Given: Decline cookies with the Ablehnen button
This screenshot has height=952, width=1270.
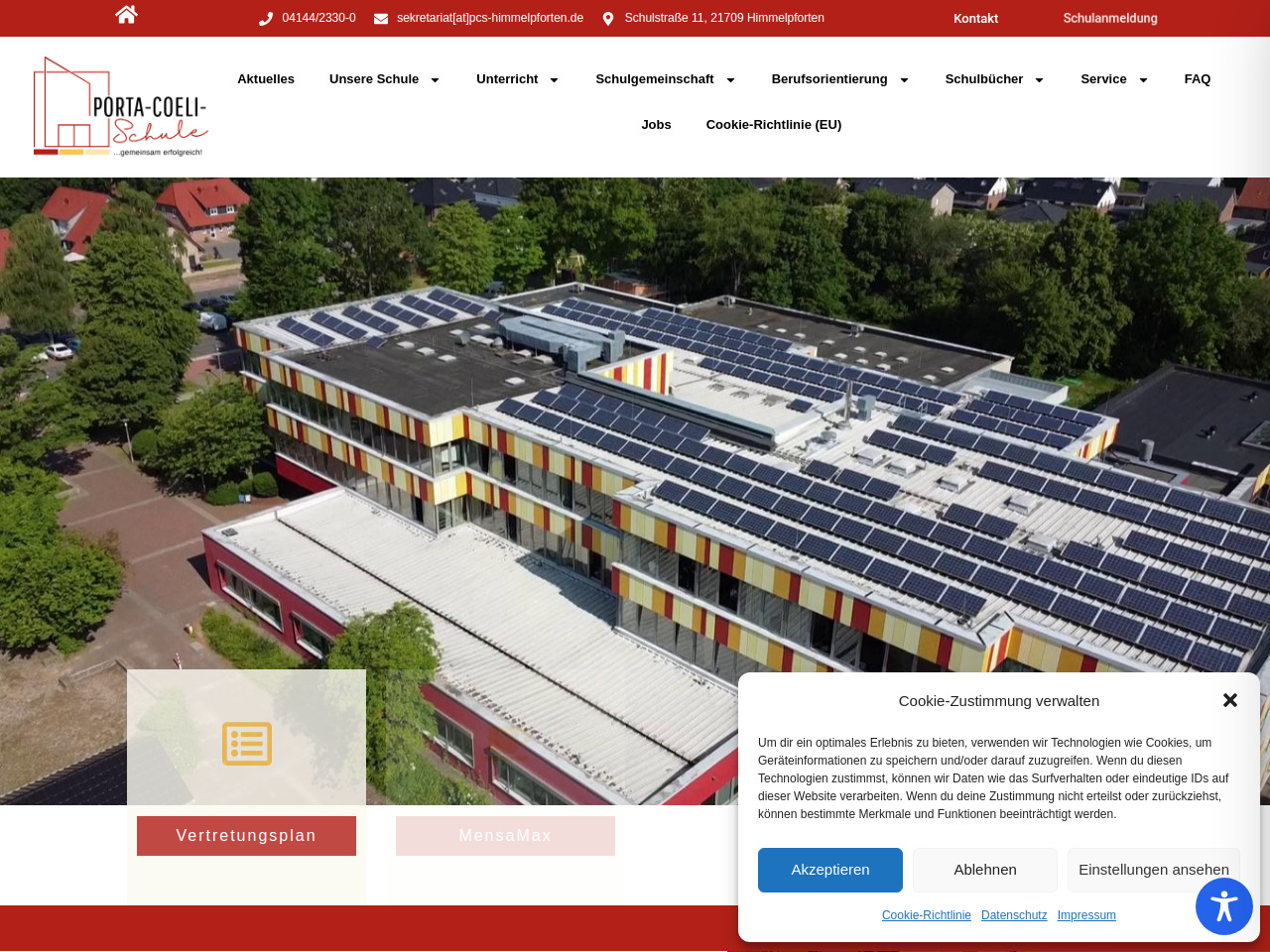Looking at the screenshot, I should tap(984, 870).
